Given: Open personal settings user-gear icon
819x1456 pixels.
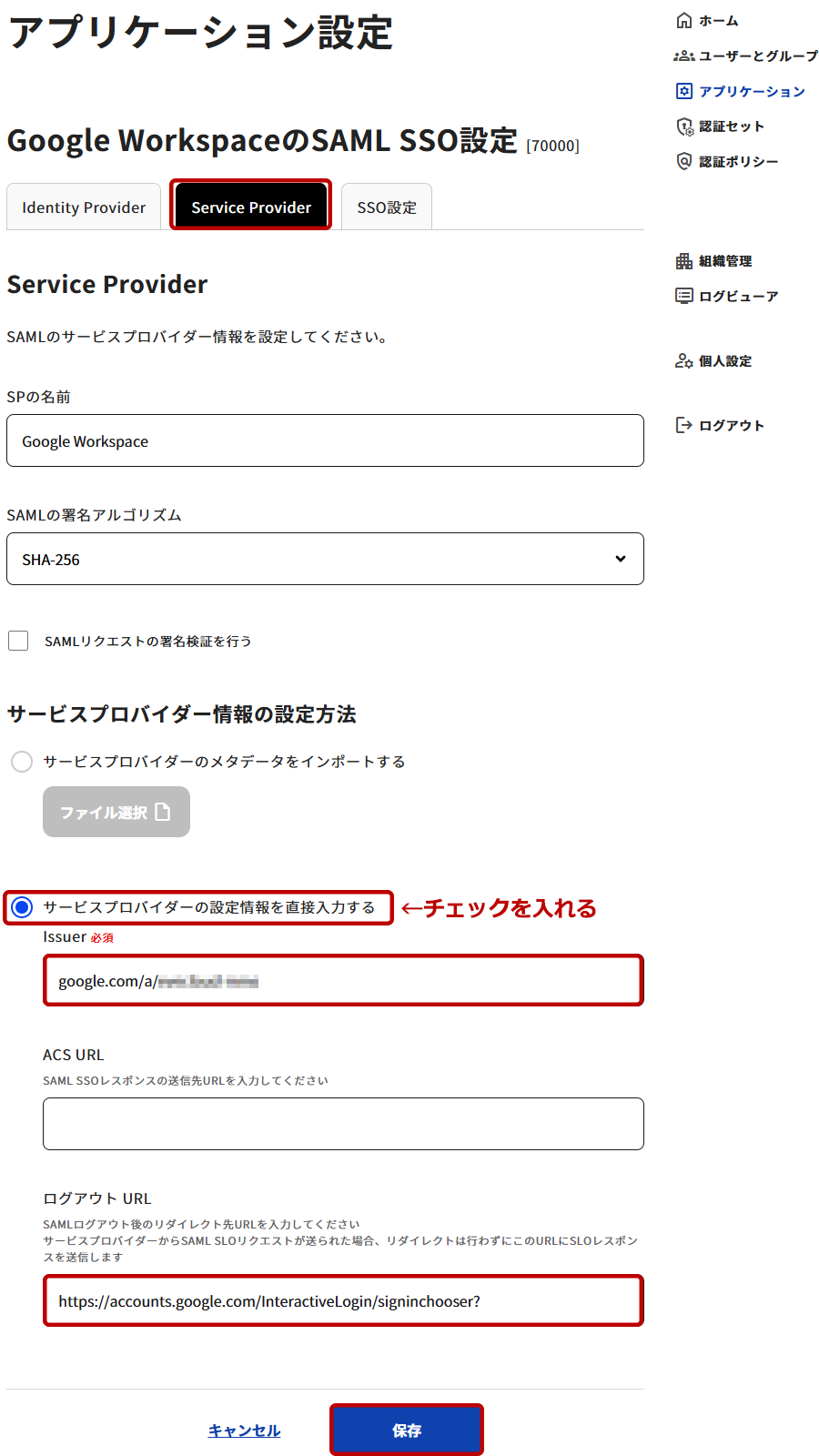Looking at the screenshot, I should (684, 361).
